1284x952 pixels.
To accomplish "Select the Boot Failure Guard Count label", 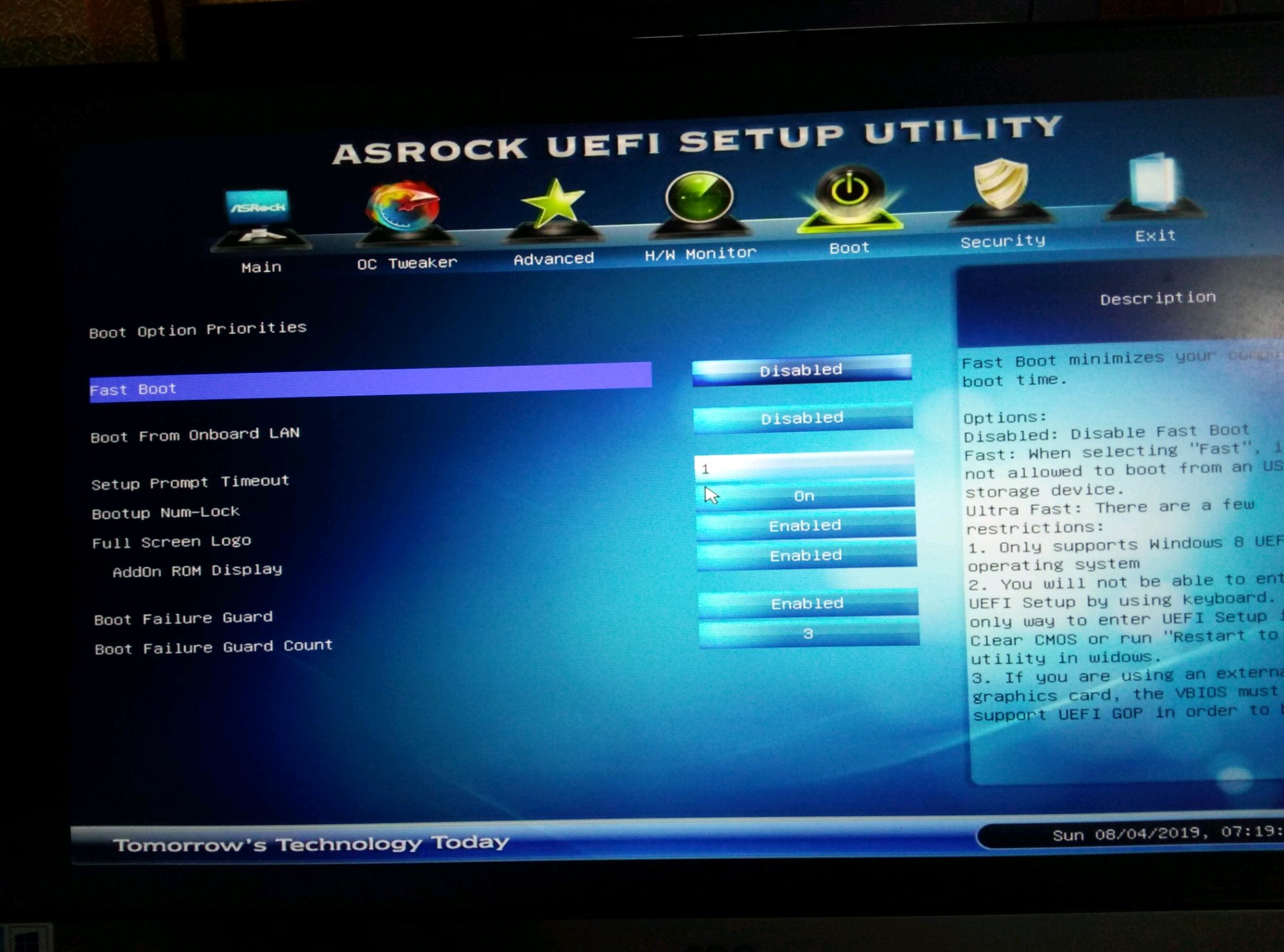I will (x=214, y=646).
